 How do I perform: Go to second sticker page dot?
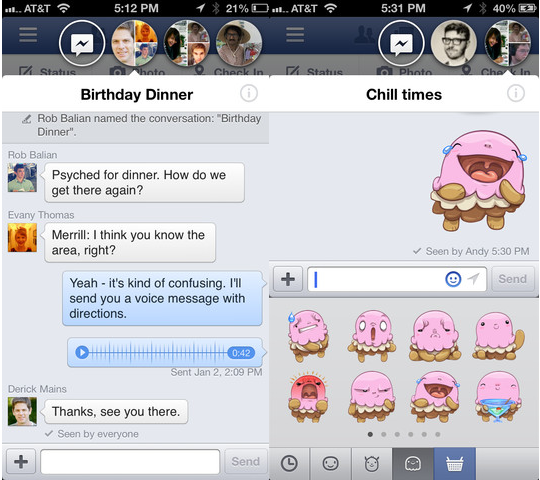click(383, 435)
